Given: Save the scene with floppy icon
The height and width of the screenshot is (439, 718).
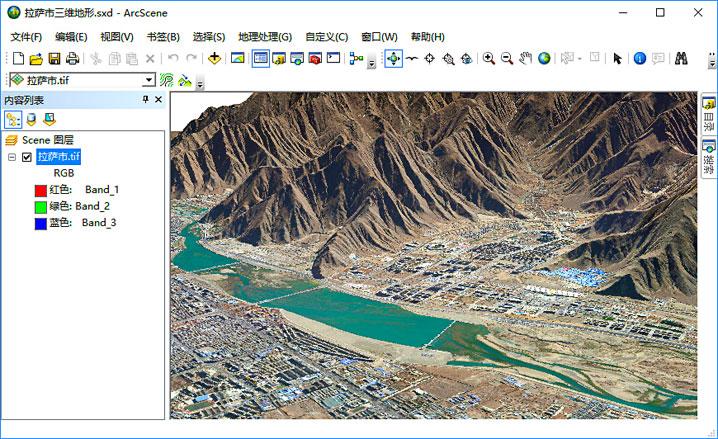Looking at the screenshot, I should click(x=54, y=59).
